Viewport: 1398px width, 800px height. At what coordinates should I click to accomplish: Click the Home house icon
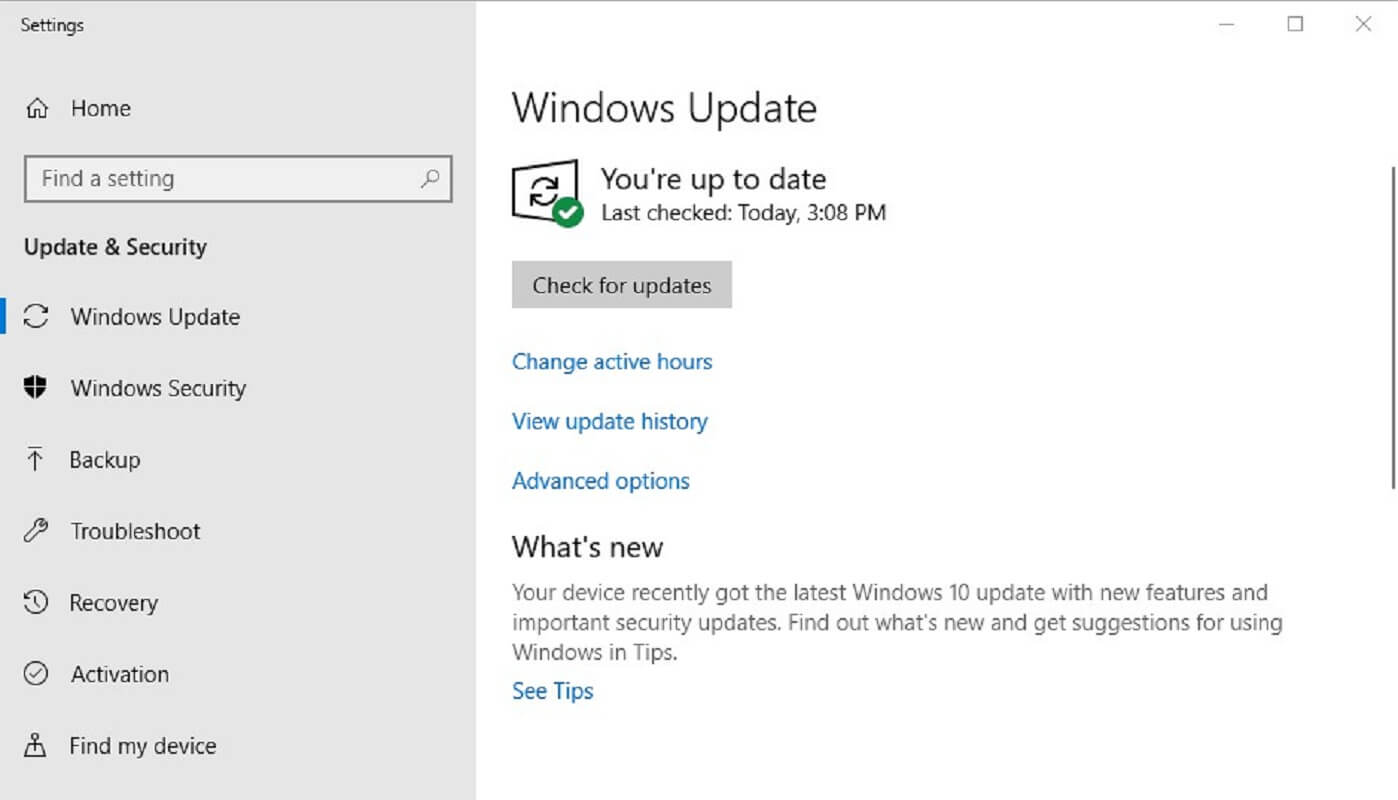37,108
